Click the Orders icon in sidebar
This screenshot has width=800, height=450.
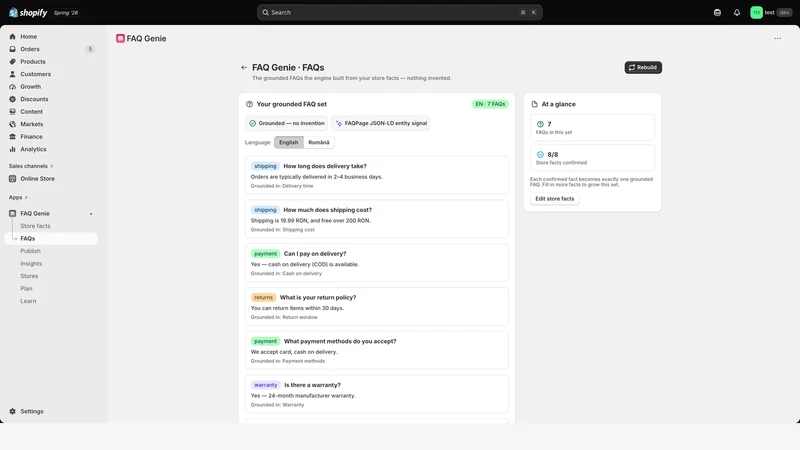(12, 49)
